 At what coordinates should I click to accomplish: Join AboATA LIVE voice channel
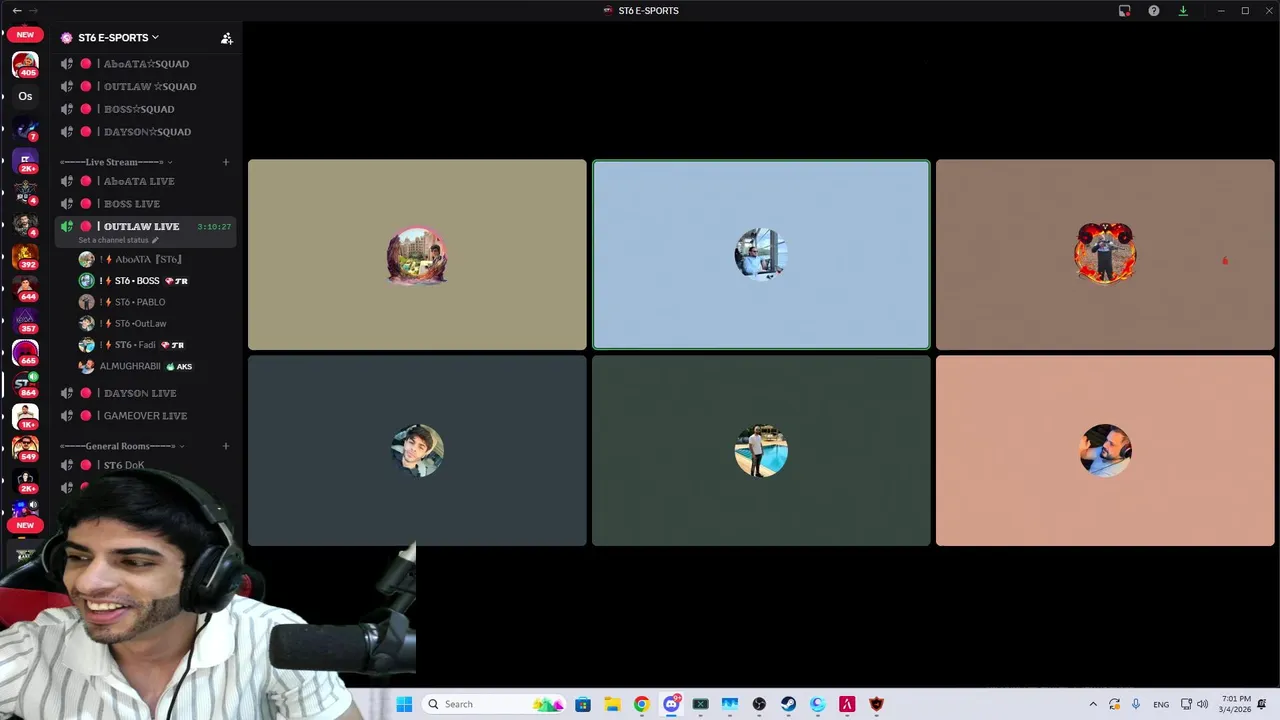[x=146, y=181]
